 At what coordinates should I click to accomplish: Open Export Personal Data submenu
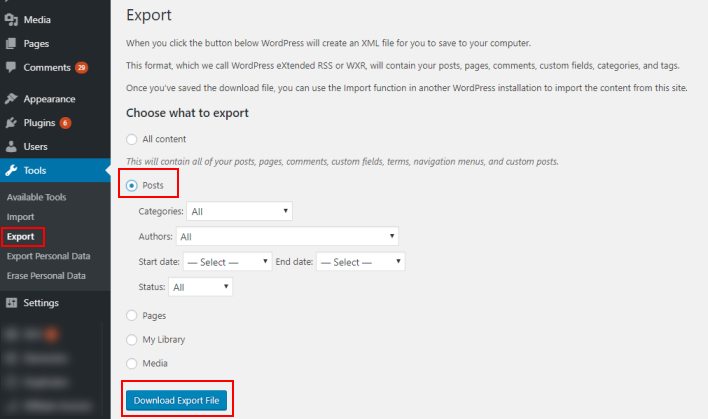click(48, 256)
